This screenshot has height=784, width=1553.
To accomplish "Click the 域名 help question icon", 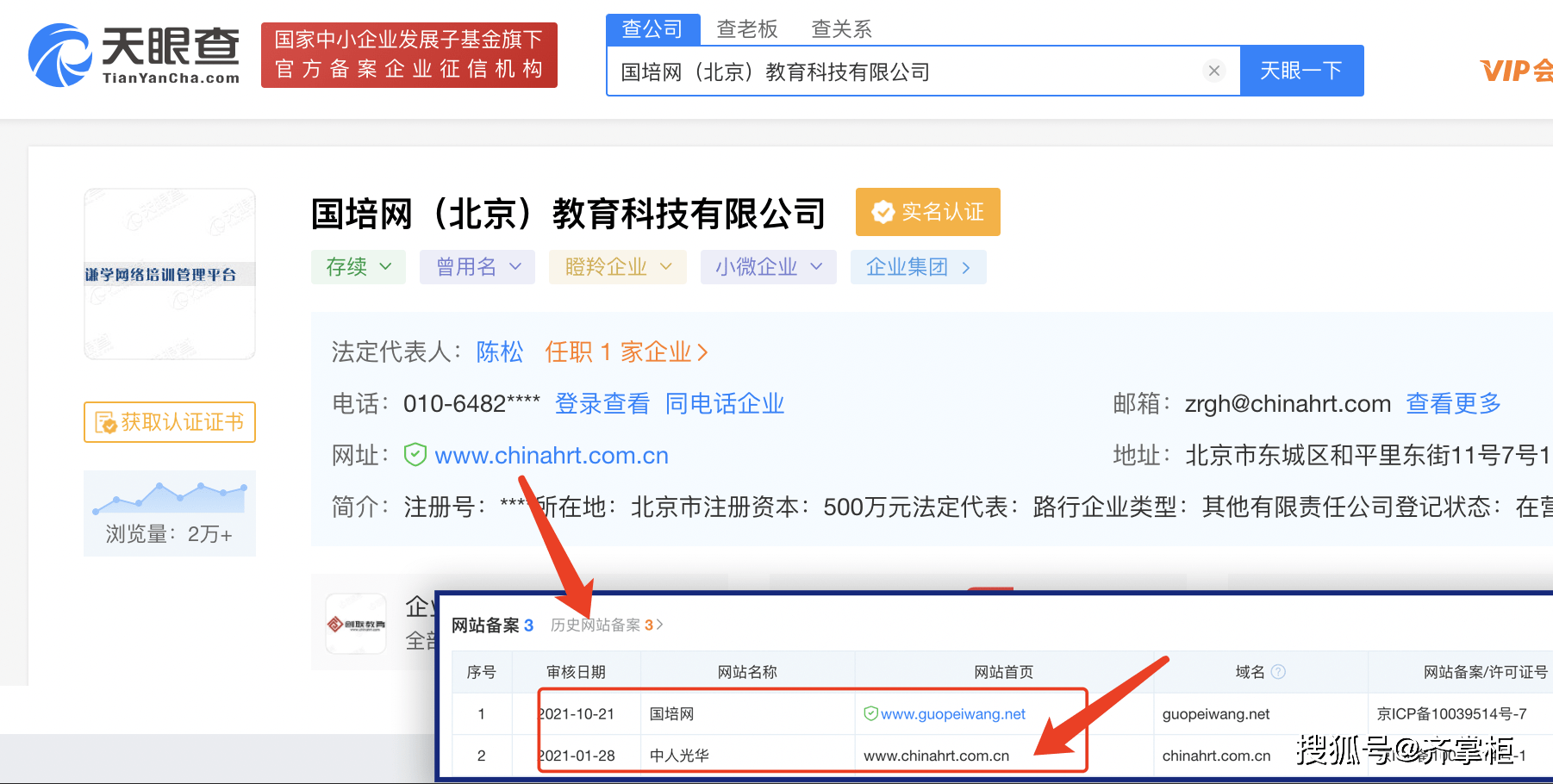I will 1278,671.
